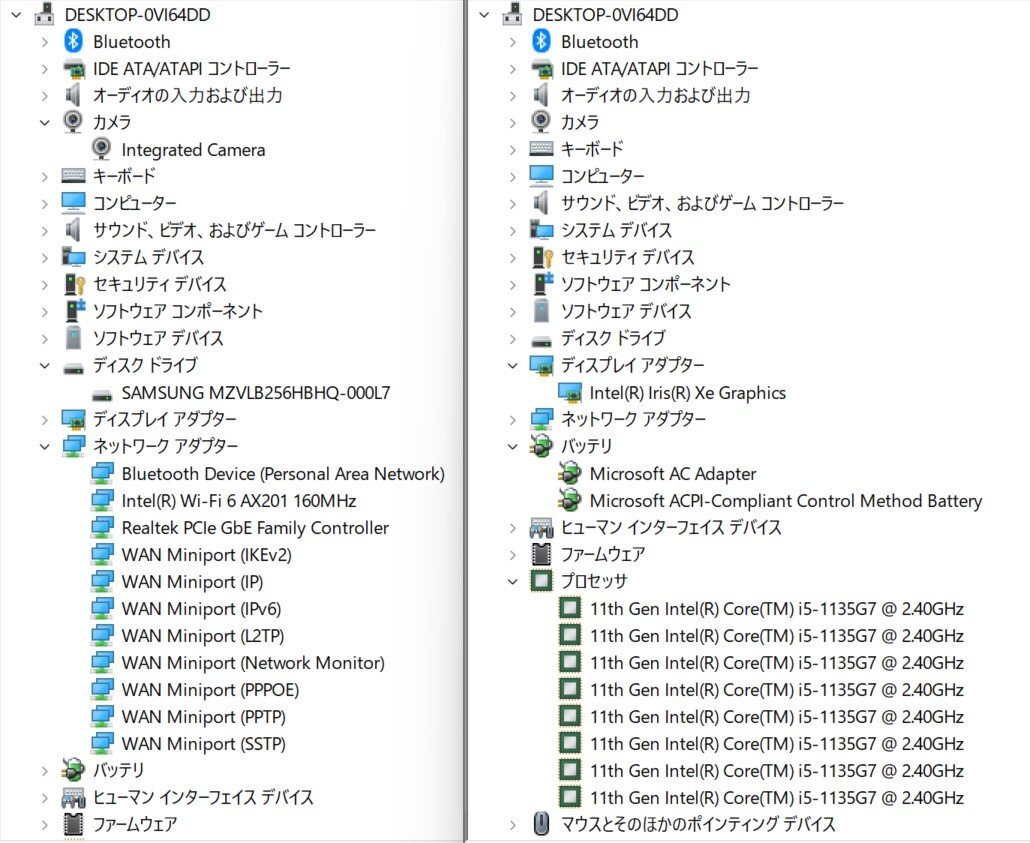Select Bluetooth Device (Personal Area Network)
Image resolution: width=1030 pixels, height=843 pixels.
point(283,474)
